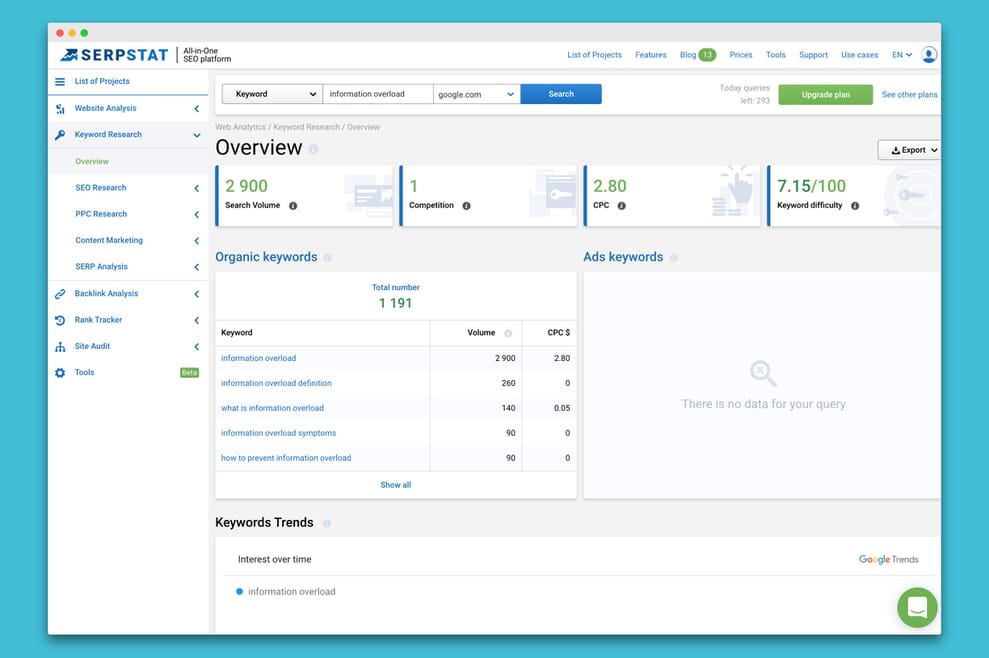Click the green Upgrade plan button
This screenshot has height=658, width=989.
[825, 95]
